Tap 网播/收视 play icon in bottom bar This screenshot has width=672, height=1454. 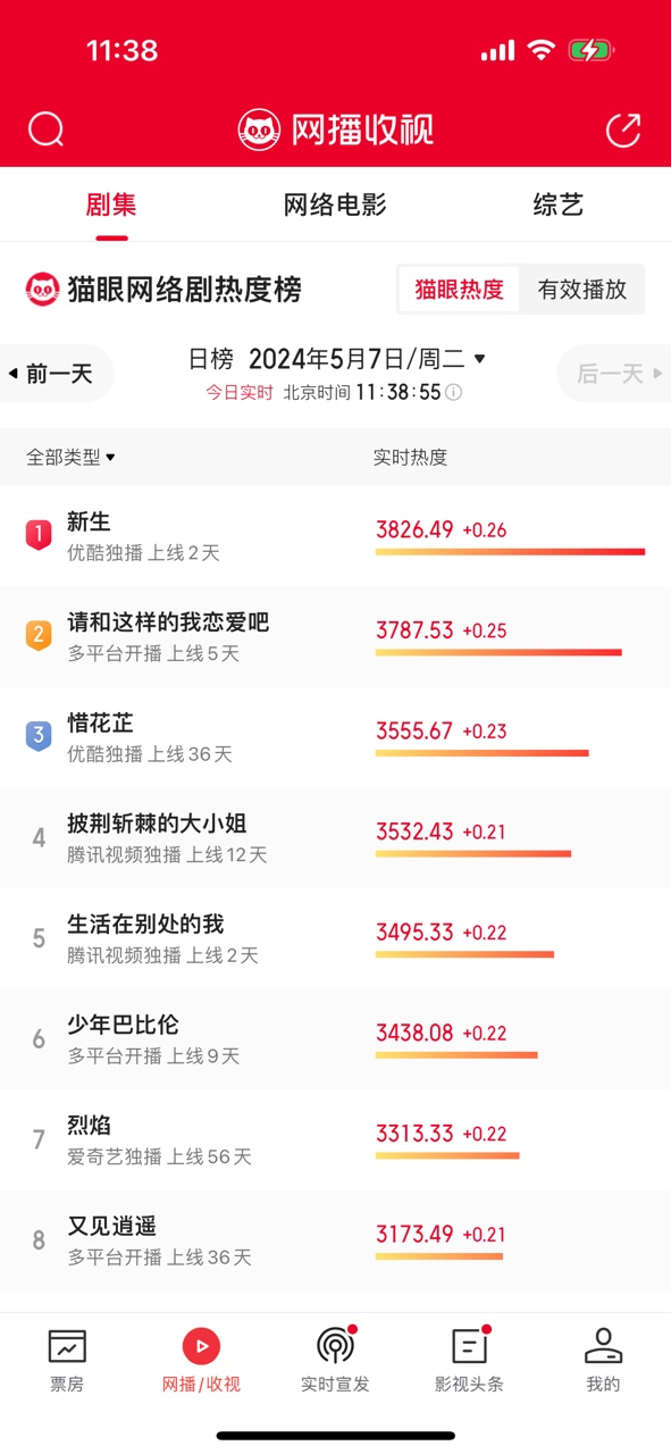[x=201, y=1347]
